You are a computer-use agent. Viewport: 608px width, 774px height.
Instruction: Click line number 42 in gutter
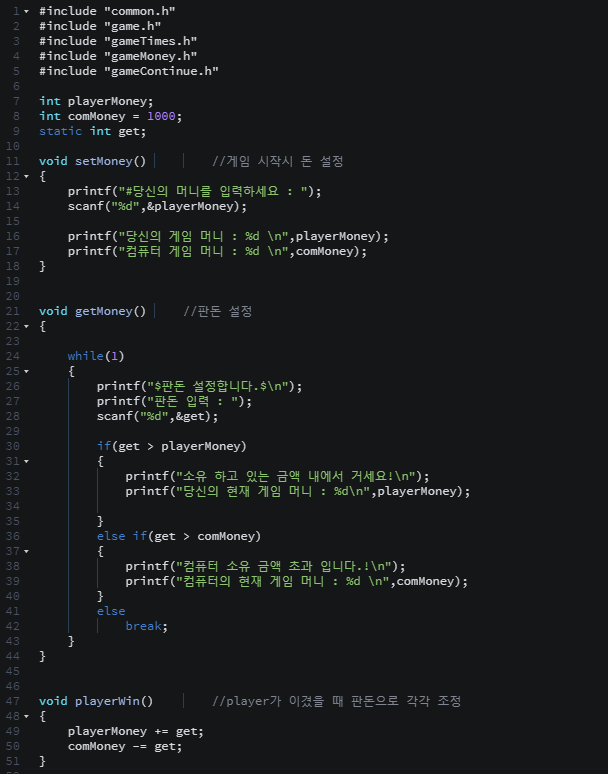pyautogui.click(x=13, y=626)
